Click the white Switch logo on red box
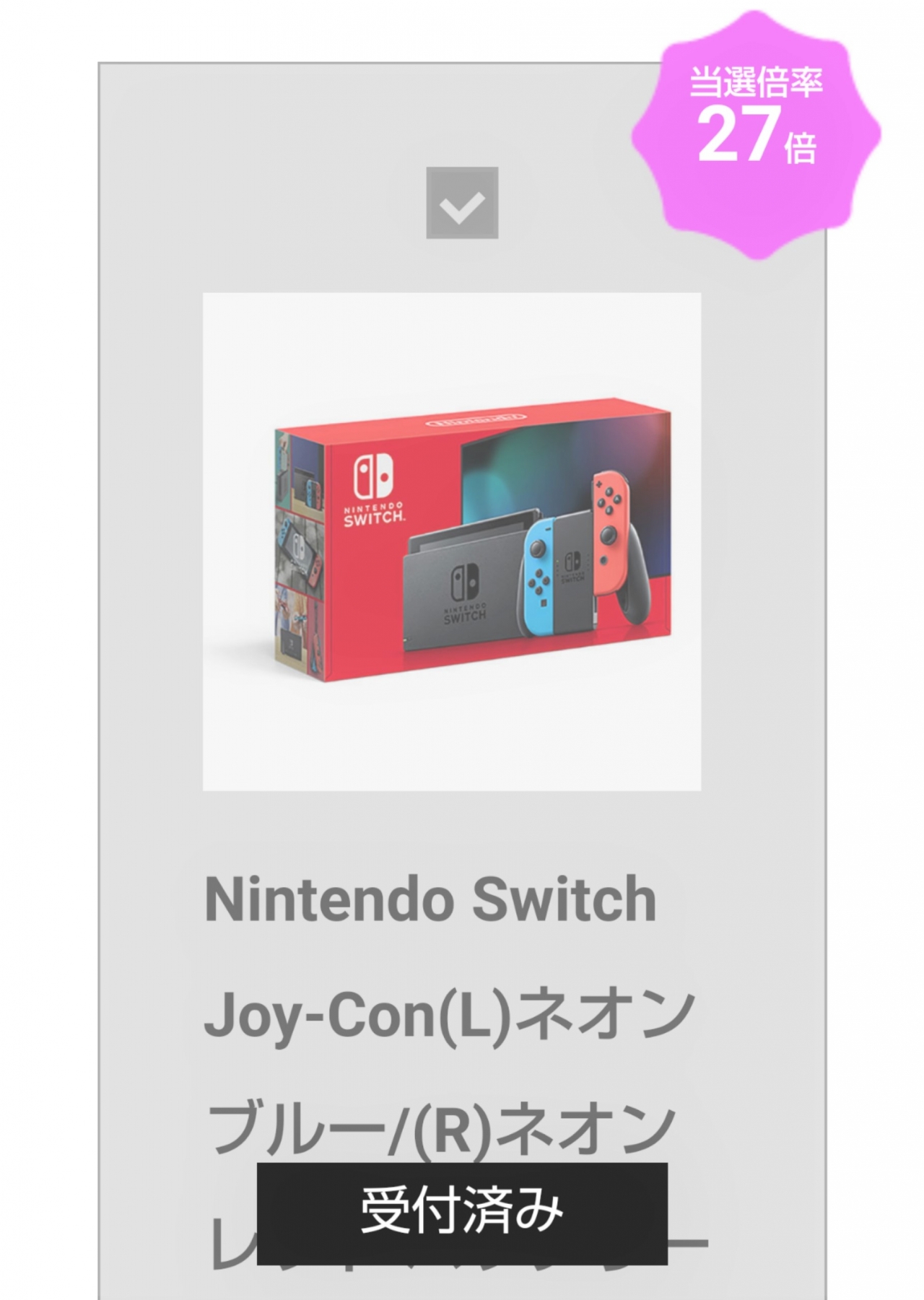The image size is (924, 1300). tap(372, 493)
